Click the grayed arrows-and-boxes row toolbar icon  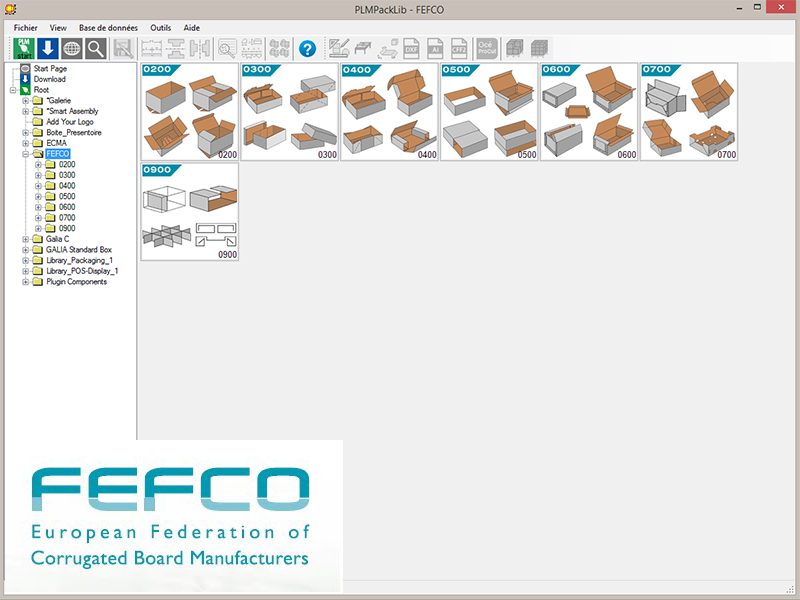(252, 48)
